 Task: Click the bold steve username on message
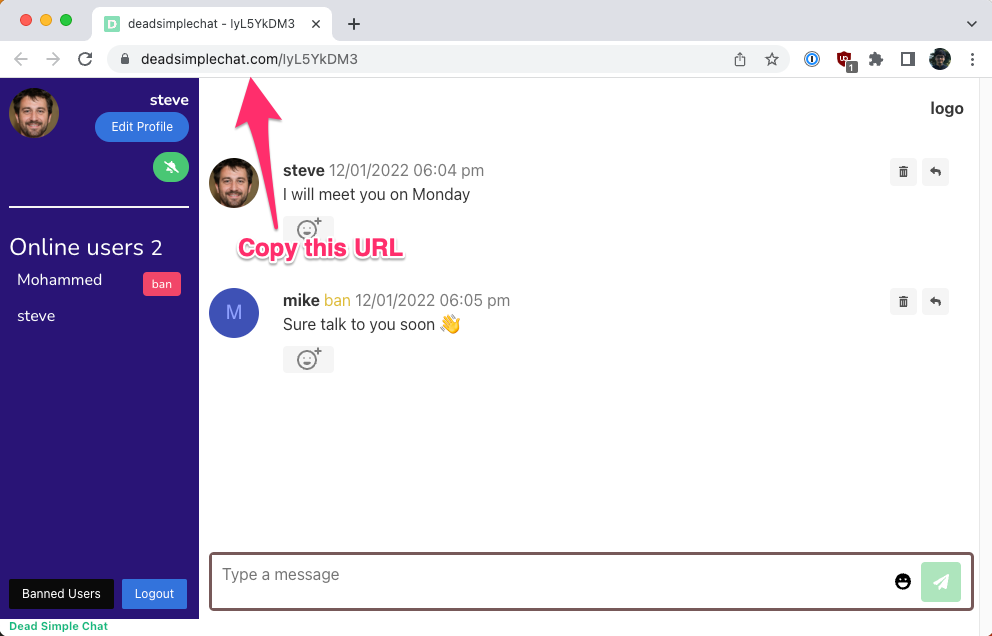pyautogui.click(x=304, y=170)
